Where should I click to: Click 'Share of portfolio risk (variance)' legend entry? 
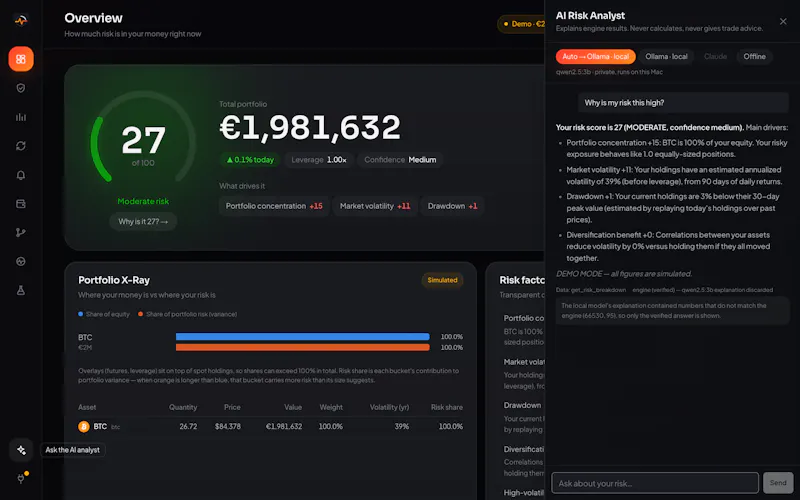point(188,314)
